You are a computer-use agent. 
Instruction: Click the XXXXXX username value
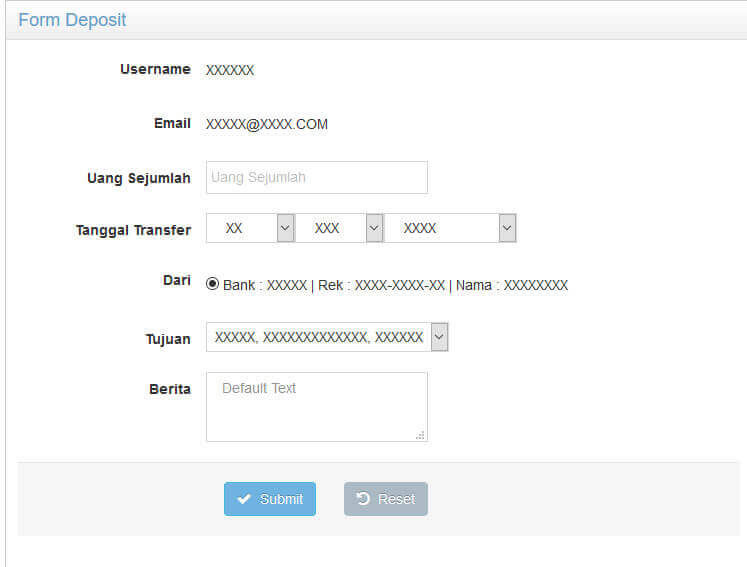pos(230,70)
